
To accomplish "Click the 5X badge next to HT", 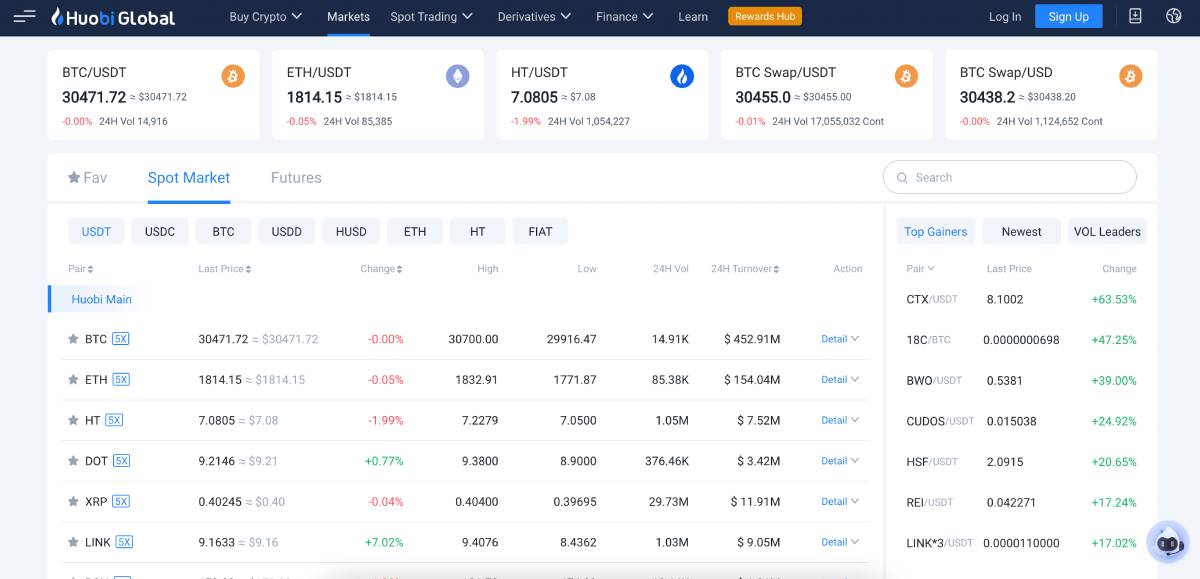I will pos(114,420).
